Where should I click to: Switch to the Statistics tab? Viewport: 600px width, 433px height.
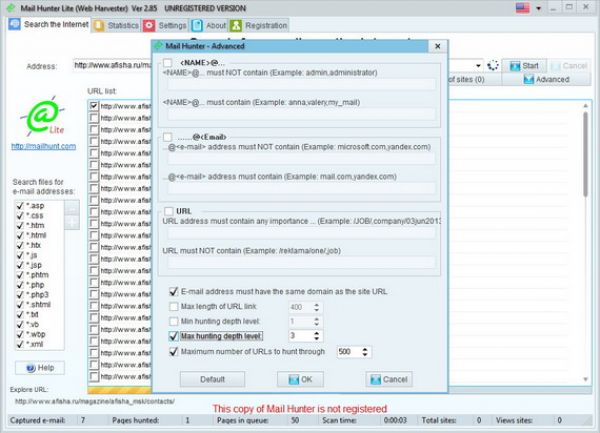point(116,26)
